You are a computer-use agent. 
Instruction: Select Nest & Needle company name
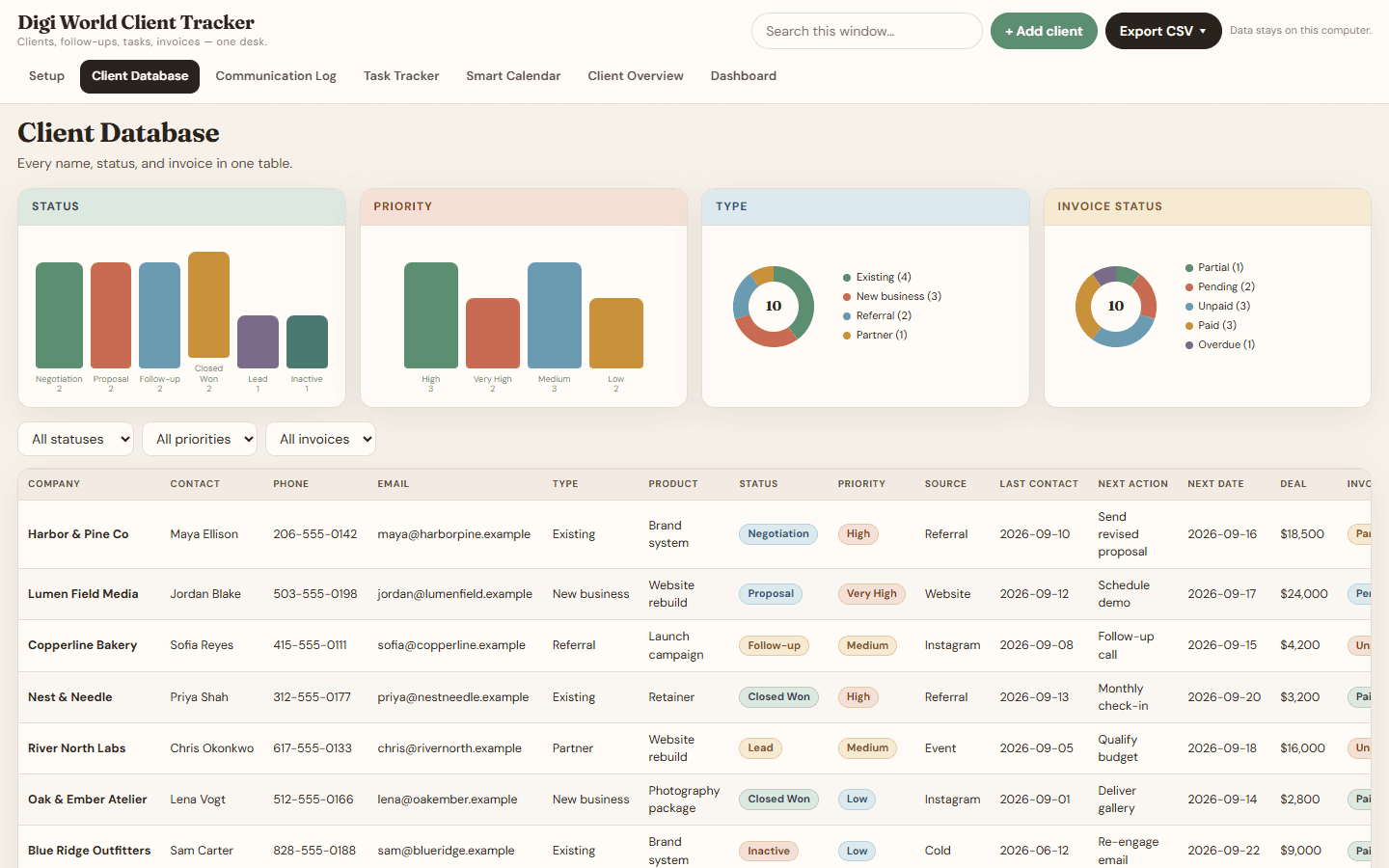tap(70, 697)
